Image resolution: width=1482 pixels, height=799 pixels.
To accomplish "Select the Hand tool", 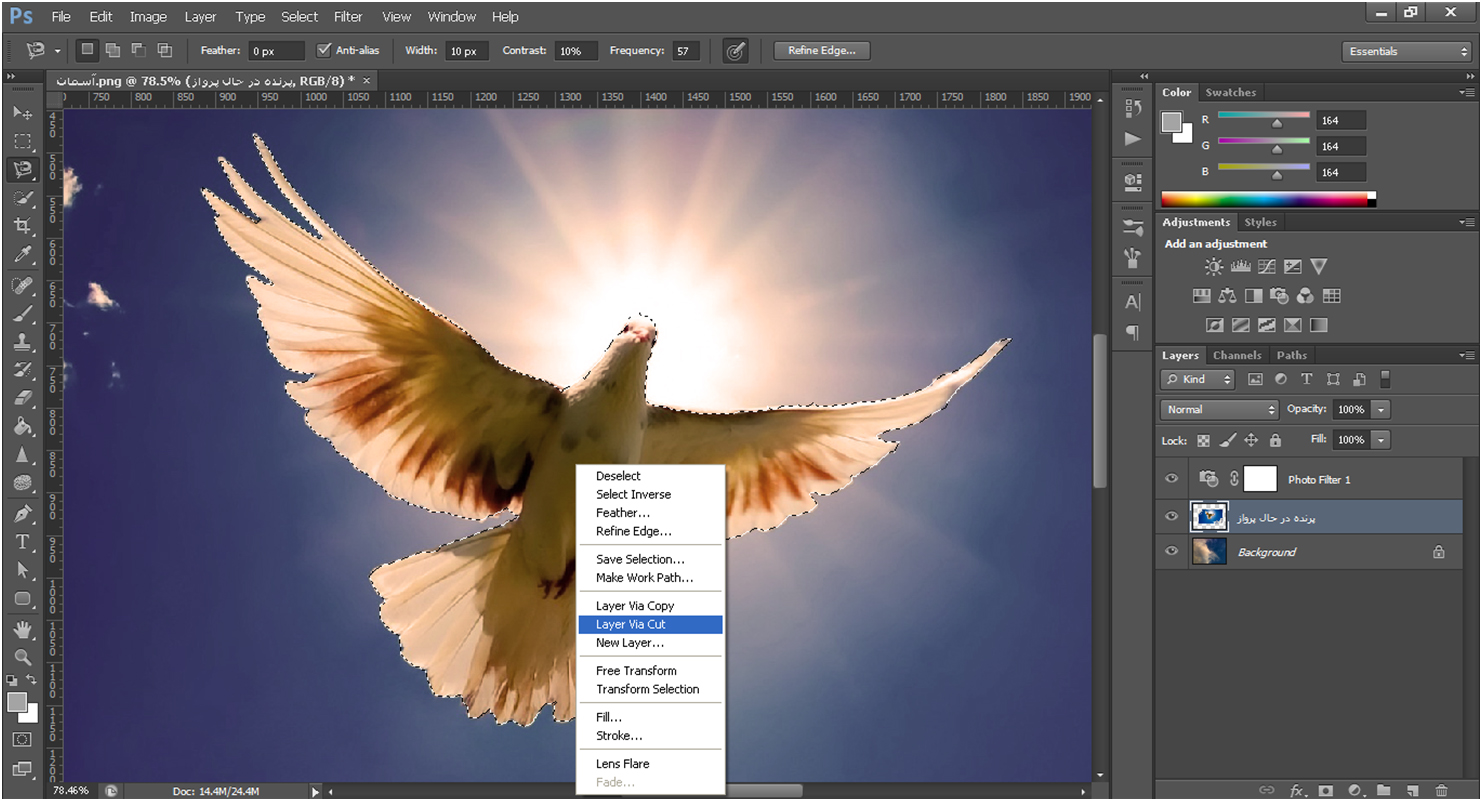I will pyautogui.click(x=22, y=630).
